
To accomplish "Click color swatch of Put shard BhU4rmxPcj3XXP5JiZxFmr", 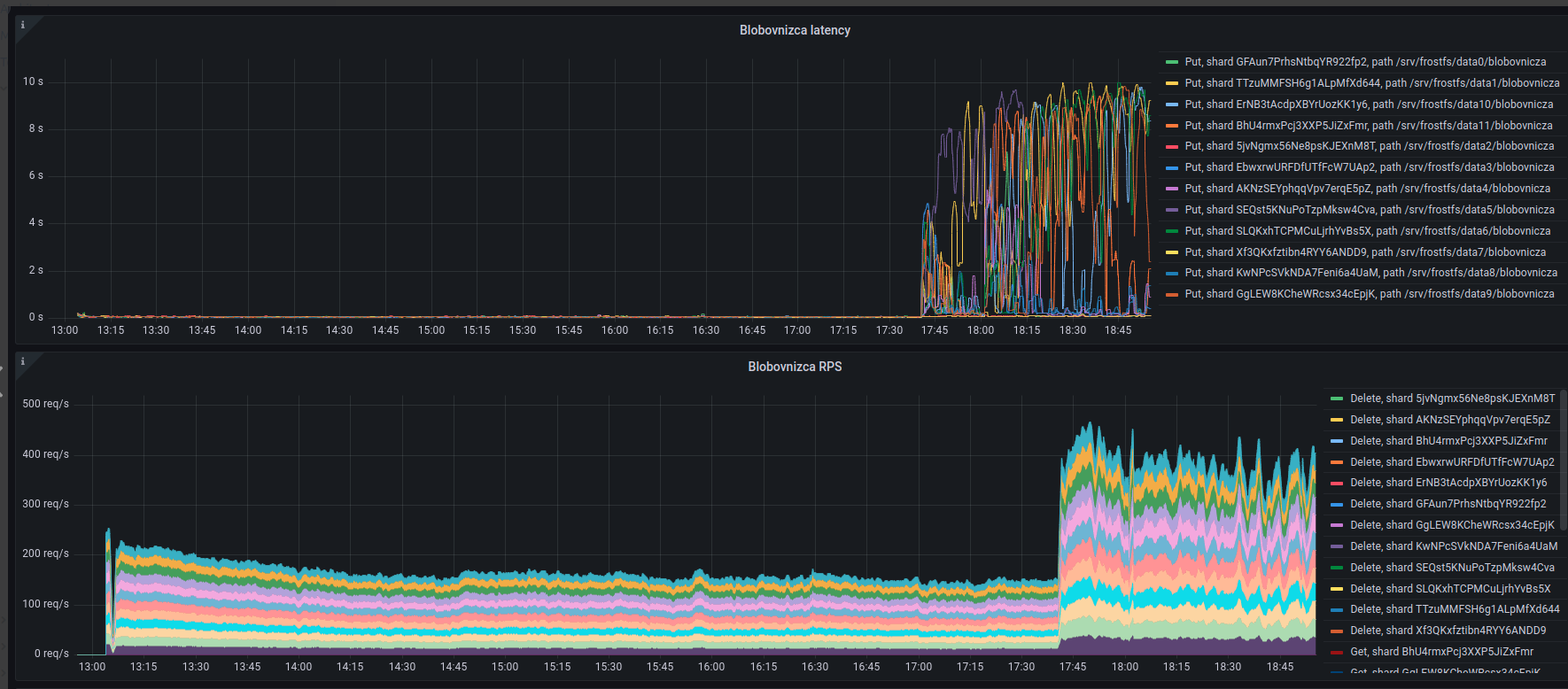I will [x=1172, y=126].
